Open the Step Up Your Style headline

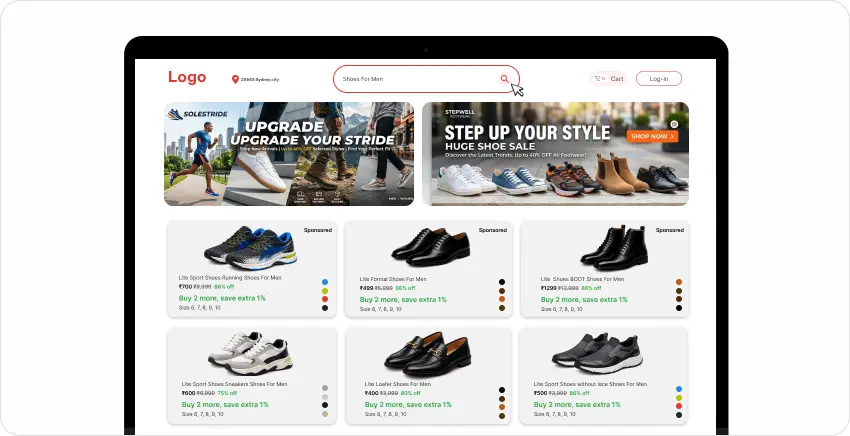(527, 132)
